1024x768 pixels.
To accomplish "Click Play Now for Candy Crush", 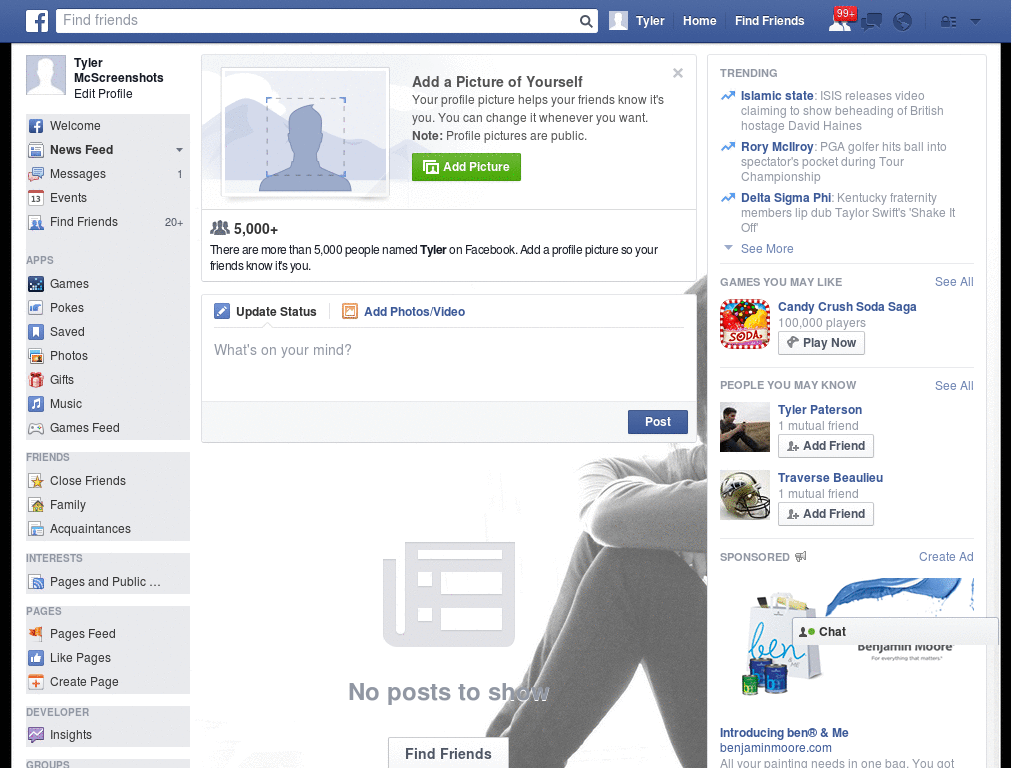I will (821, 343).
